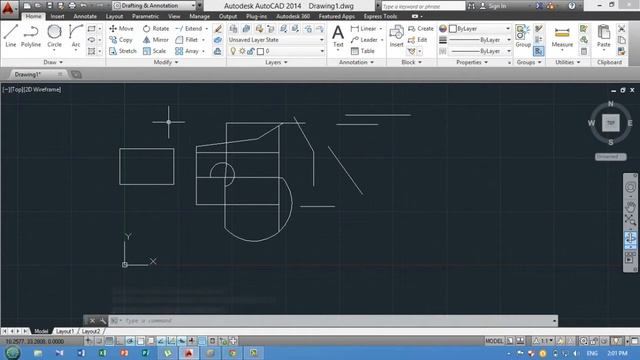Expand the Draw panel
The image size is (640, 360).
click(53, 62)
